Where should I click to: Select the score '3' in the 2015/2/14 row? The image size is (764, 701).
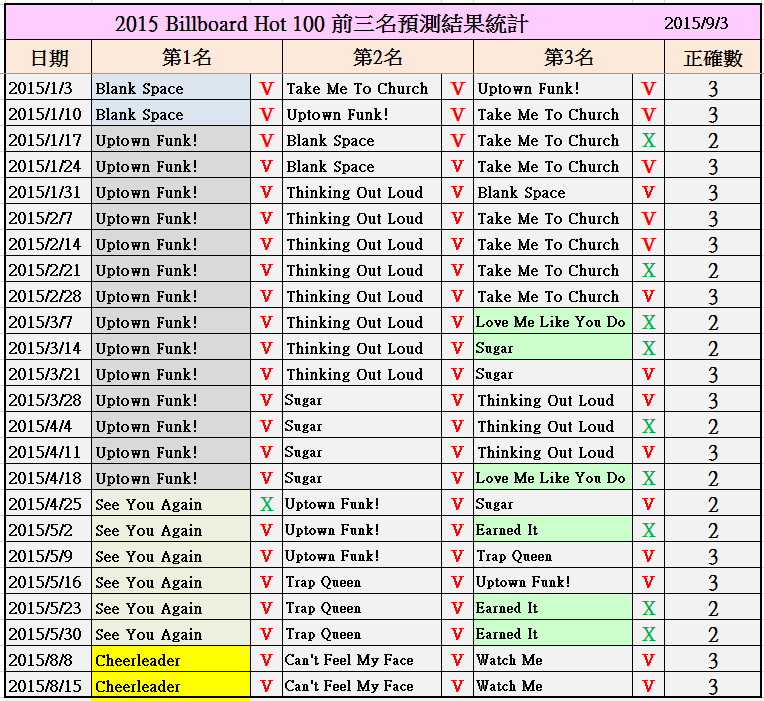pyautogui.click(x=713, y=245)
